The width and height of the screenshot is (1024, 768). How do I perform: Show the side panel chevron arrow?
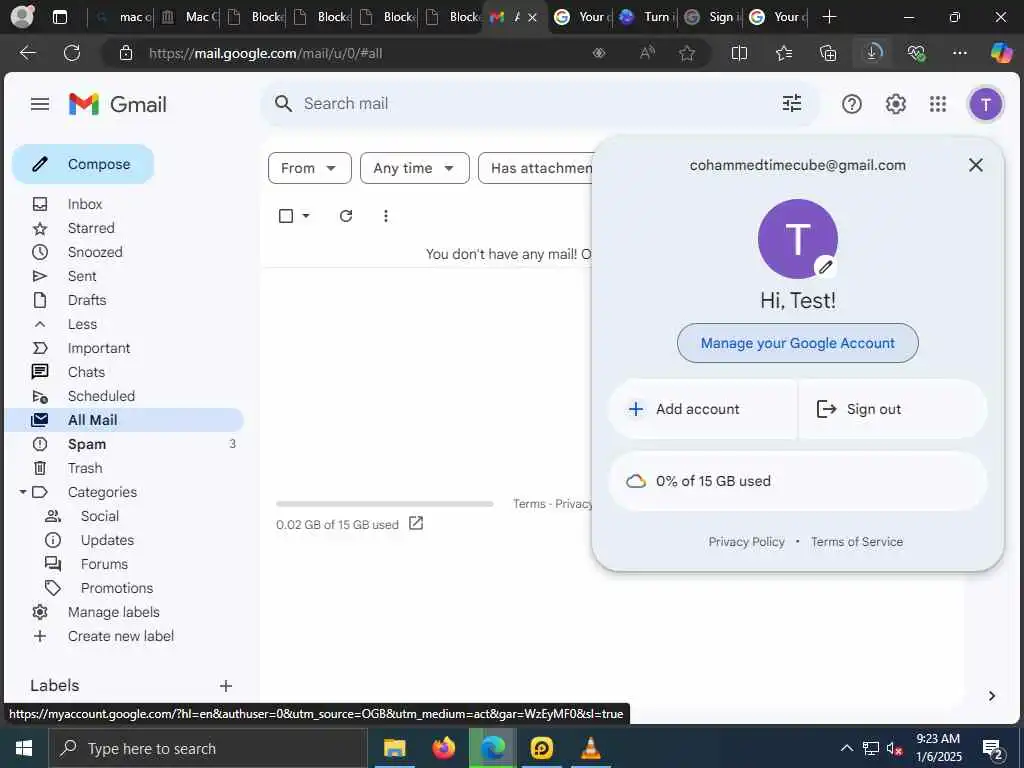991,696
